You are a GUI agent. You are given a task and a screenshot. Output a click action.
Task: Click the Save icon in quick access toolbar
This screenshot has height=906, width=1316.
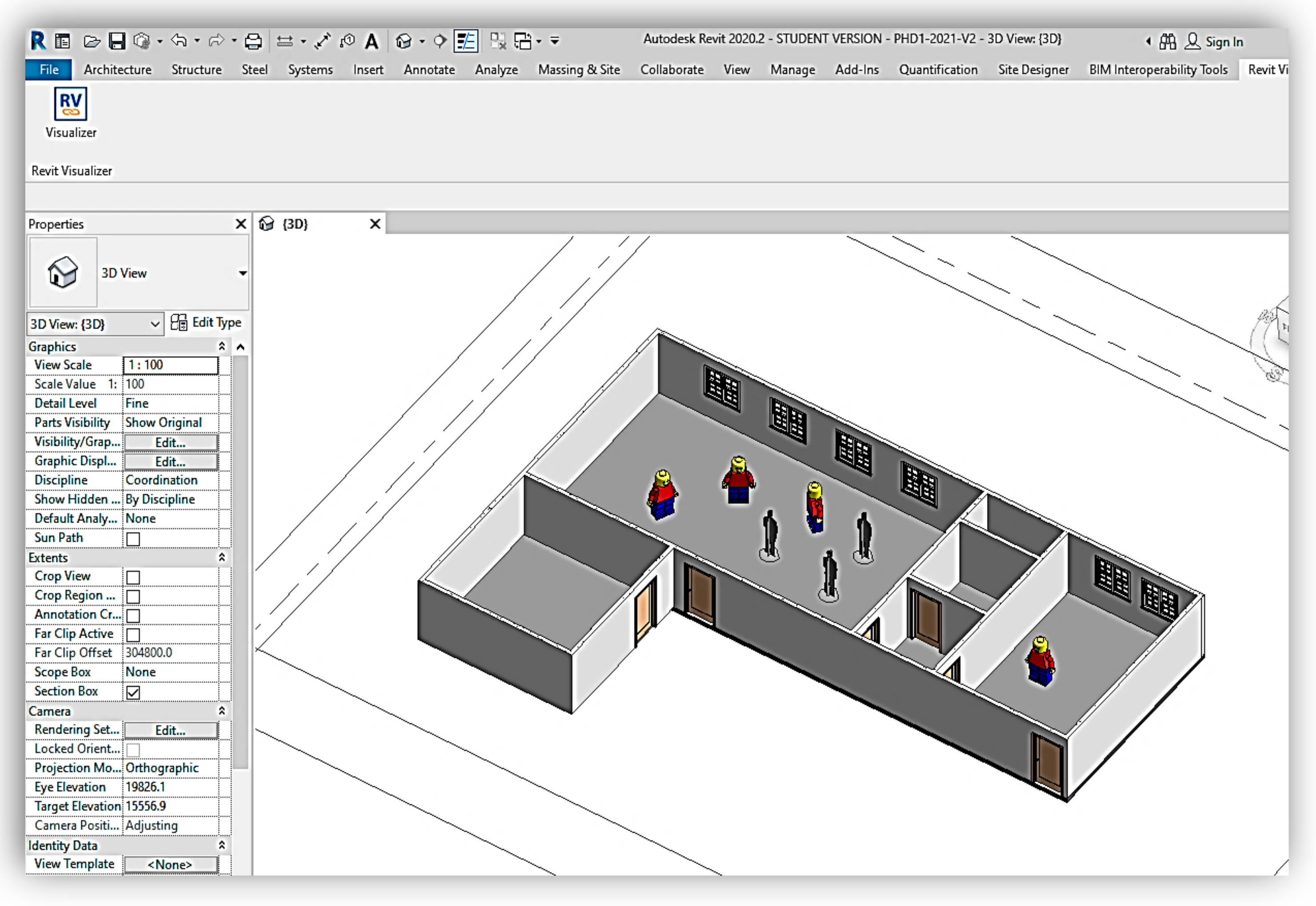click(117, 41)
